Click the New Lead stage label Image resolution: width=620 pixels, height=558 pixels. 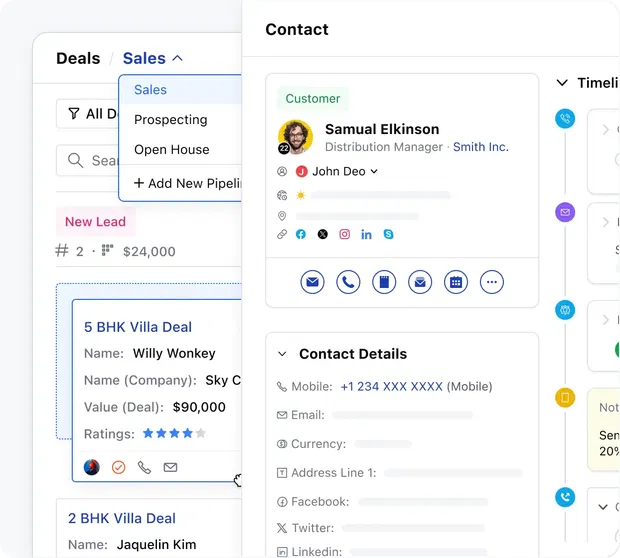(95, 222)
